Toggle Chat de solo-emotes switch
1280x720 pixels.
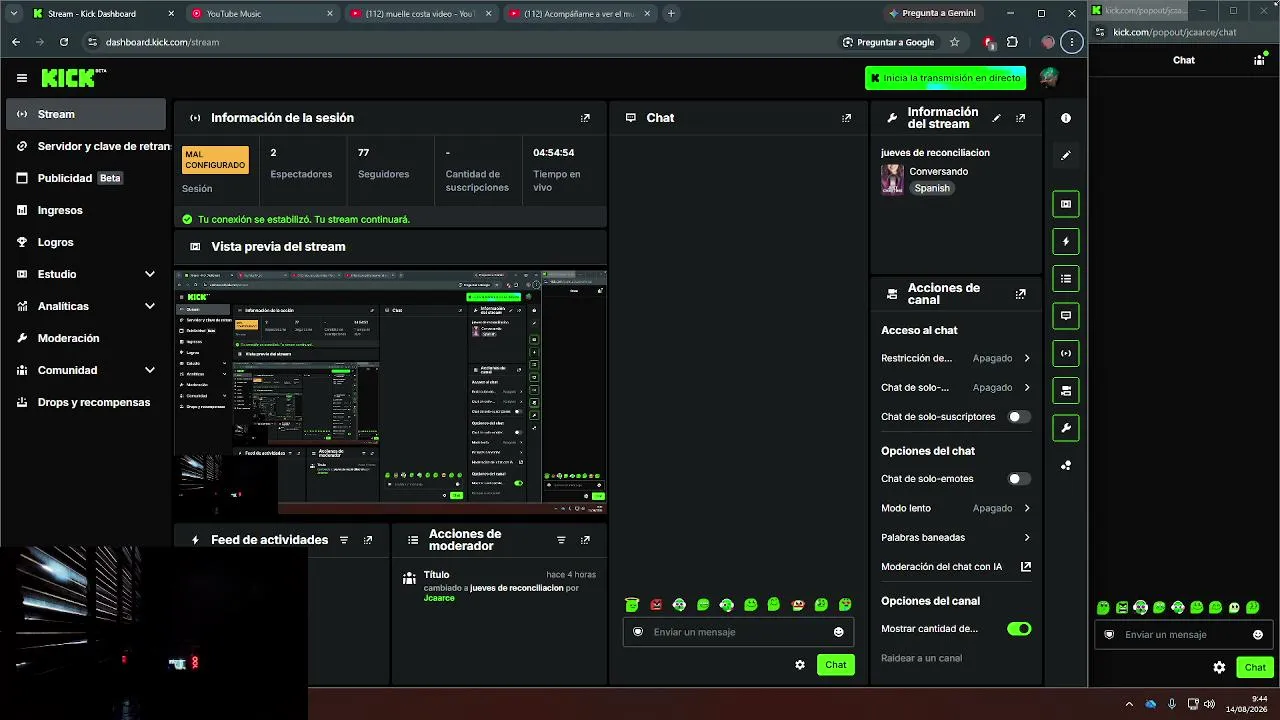coord(1019,479)
